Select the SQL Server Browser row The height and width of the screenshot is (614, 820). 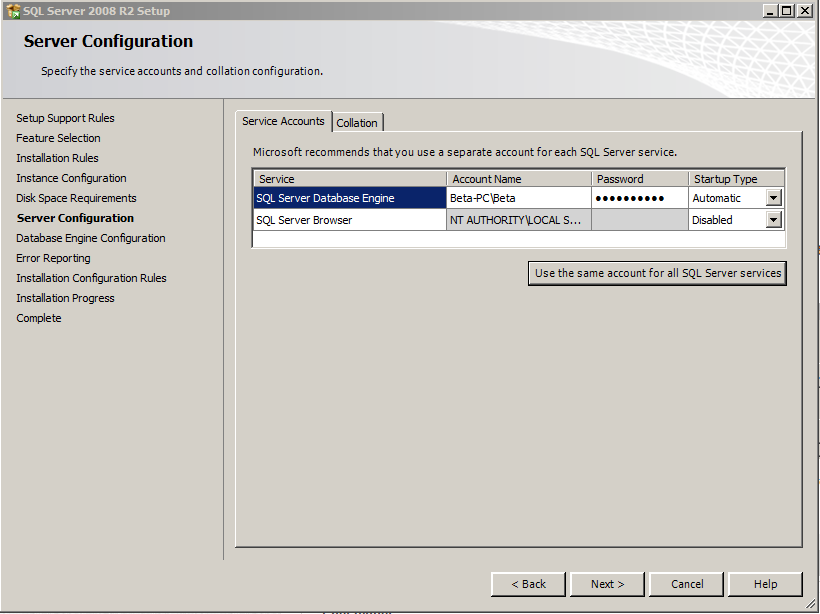(350, 220)
